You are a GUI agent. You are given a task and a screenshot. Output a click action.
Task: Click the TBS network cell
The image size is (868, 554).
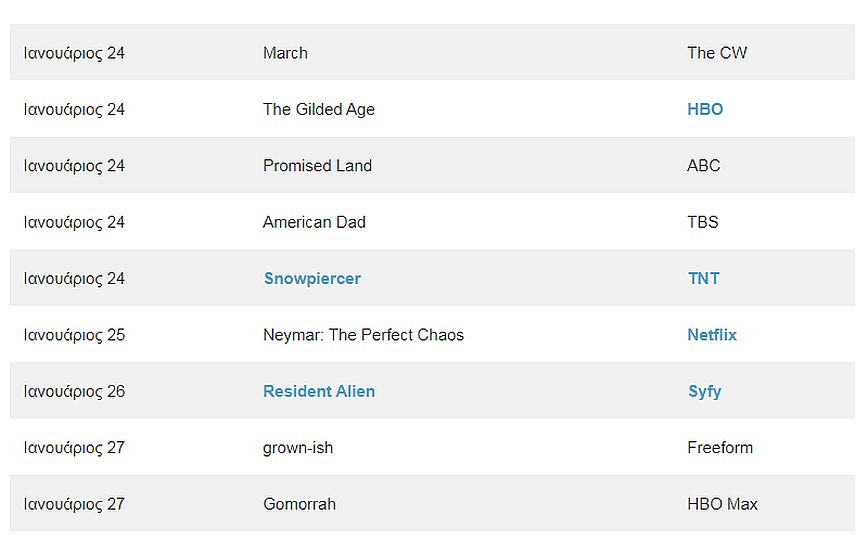click(702, 222)
